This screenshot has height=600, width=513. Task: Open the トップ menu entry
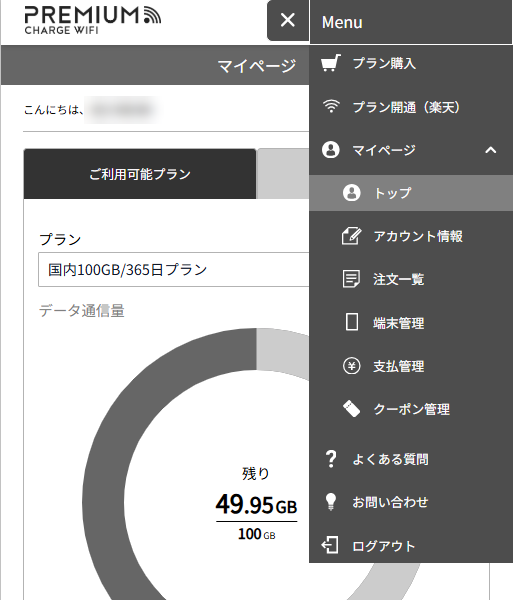pos(411,193)
